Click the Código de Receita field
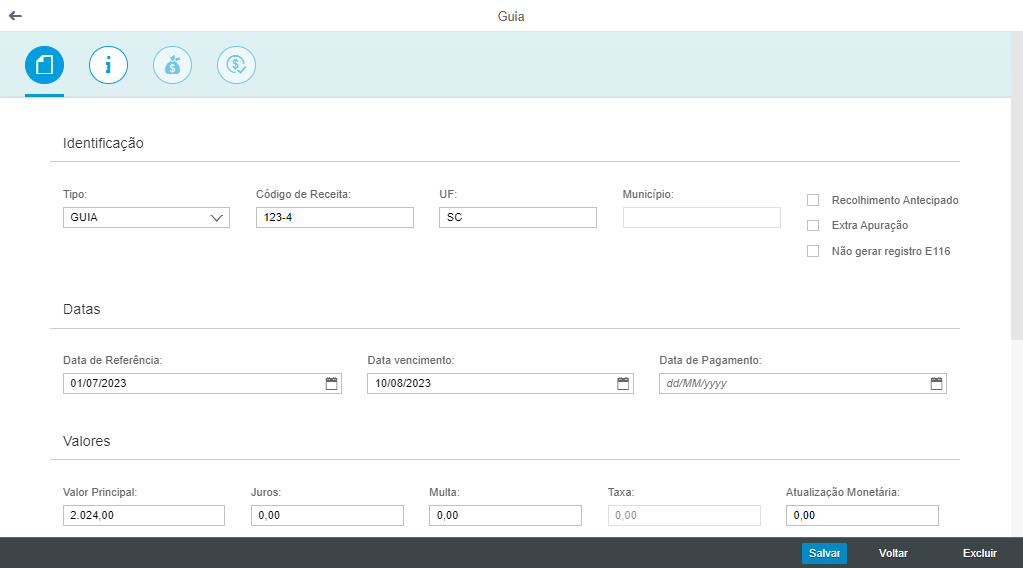This screenshot has width=1023, height=568. tap(335, 217)
